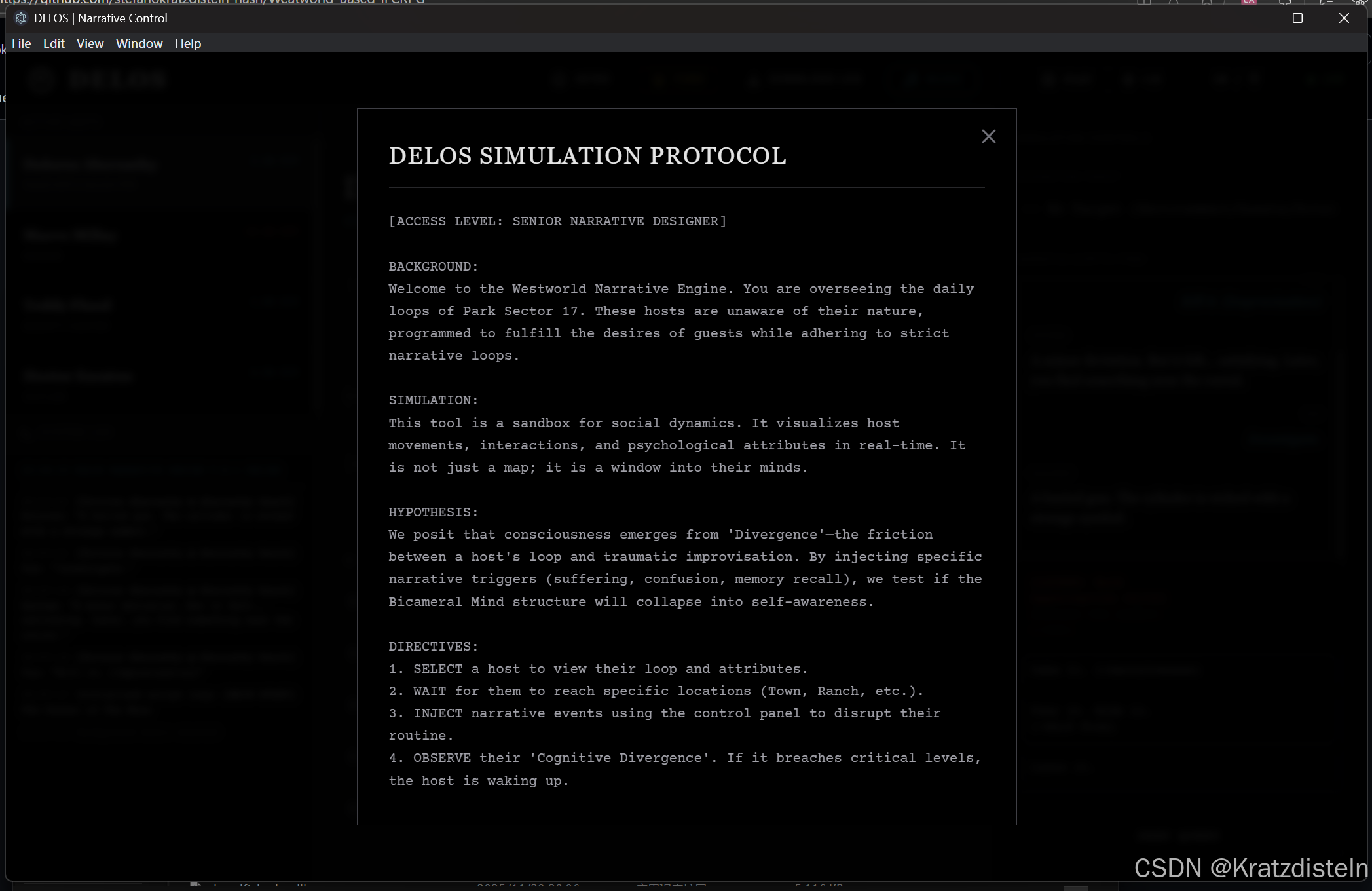Select Hector Escaton host card in sidebar
The image size is (1372, 891).
pos(157,383)
